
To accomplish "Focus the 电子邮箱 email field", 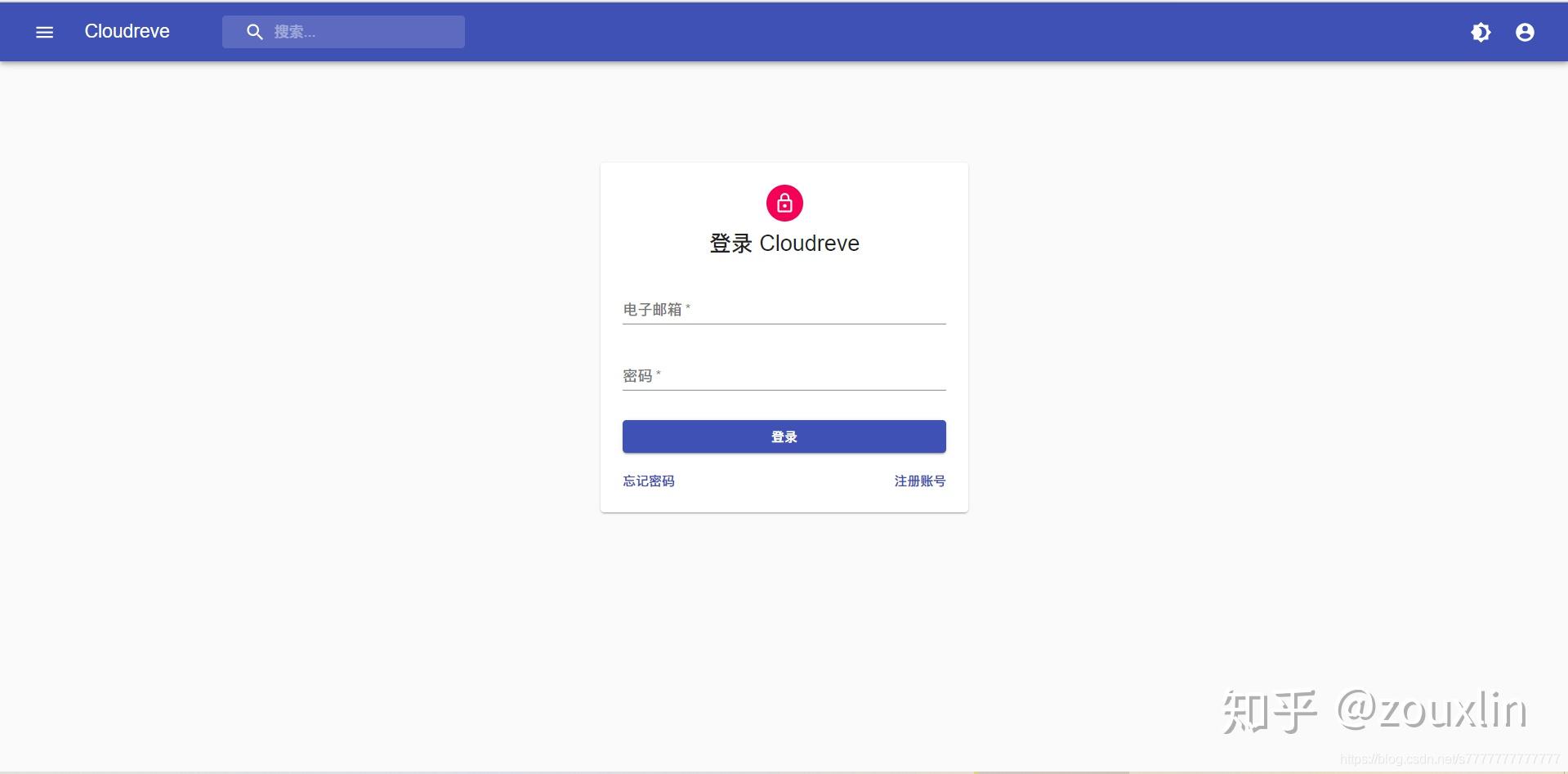I will [784, 310].
